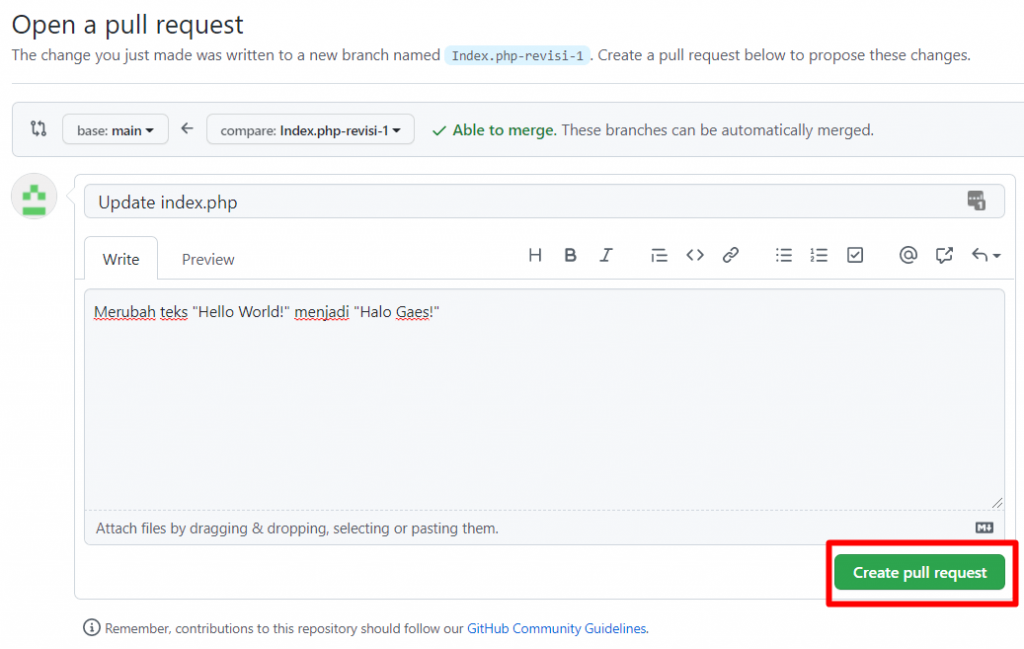Insert task list checkbox icon
This screenshot has width=1024, height=649.
[x=855, y=255]
